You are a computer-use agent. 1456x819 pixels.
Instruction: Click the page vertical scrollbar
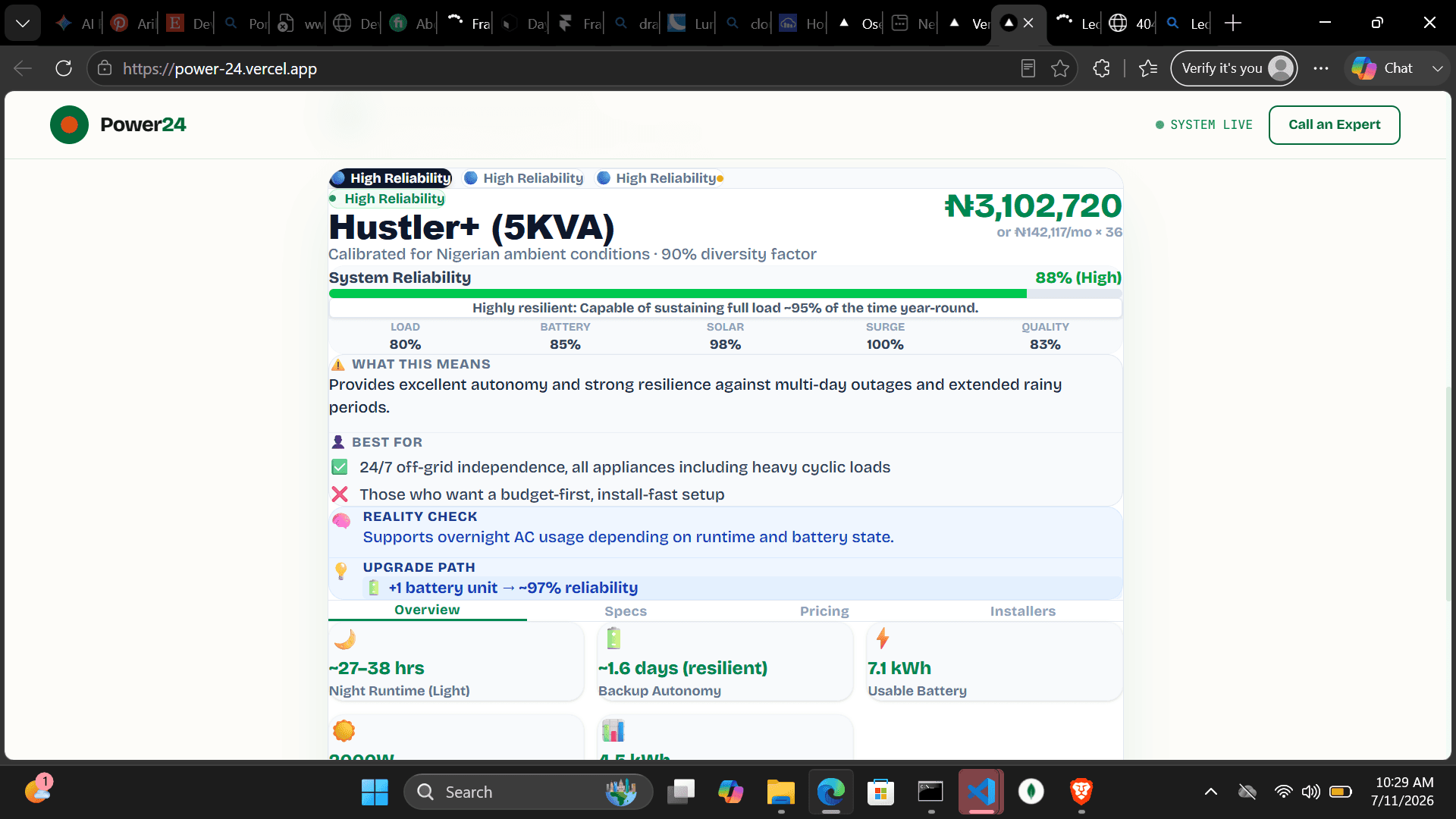click(1450, 493)
